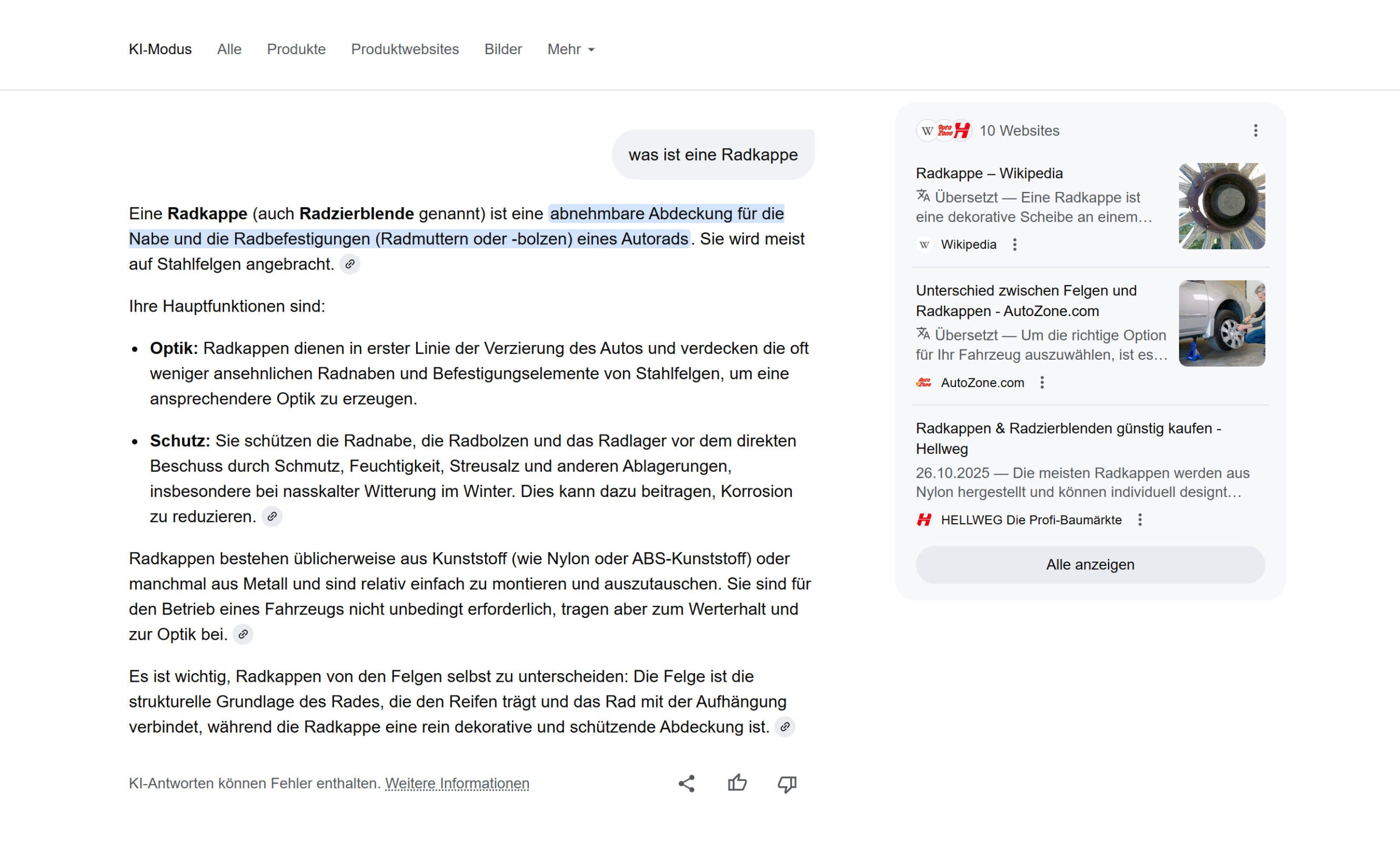
Task: Click source link icon after 'zu reduzieren'
Action: click(x=272, y=517)
